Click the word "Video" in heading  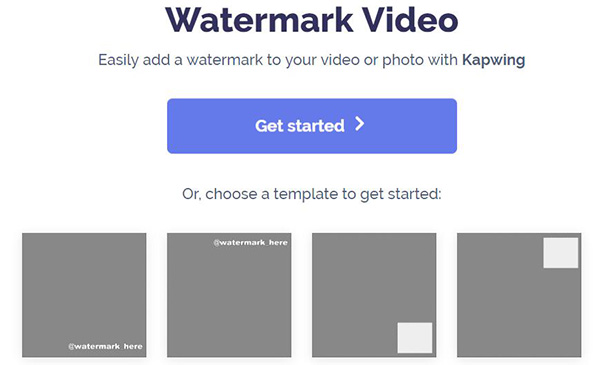coord(410,20)
